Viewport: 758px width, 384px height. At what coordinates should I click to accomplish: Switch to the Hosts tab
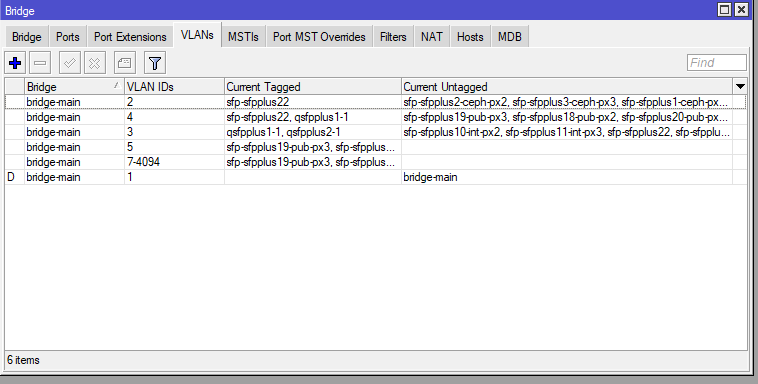pyautogui.click(x=470, y=37)
